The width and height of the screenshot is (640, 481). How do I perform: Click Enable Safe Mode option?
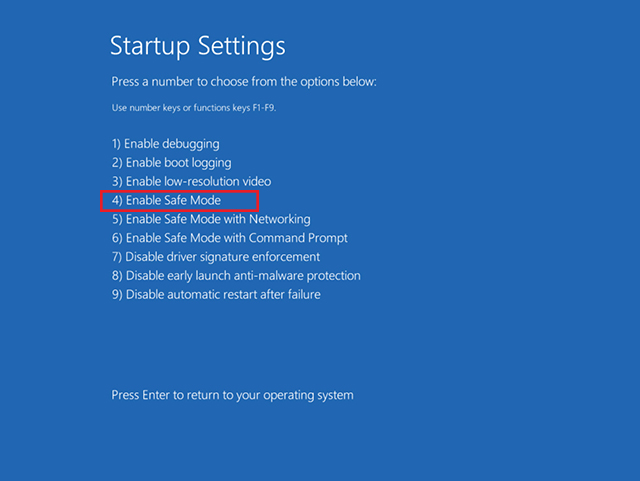tap(166, 201)
